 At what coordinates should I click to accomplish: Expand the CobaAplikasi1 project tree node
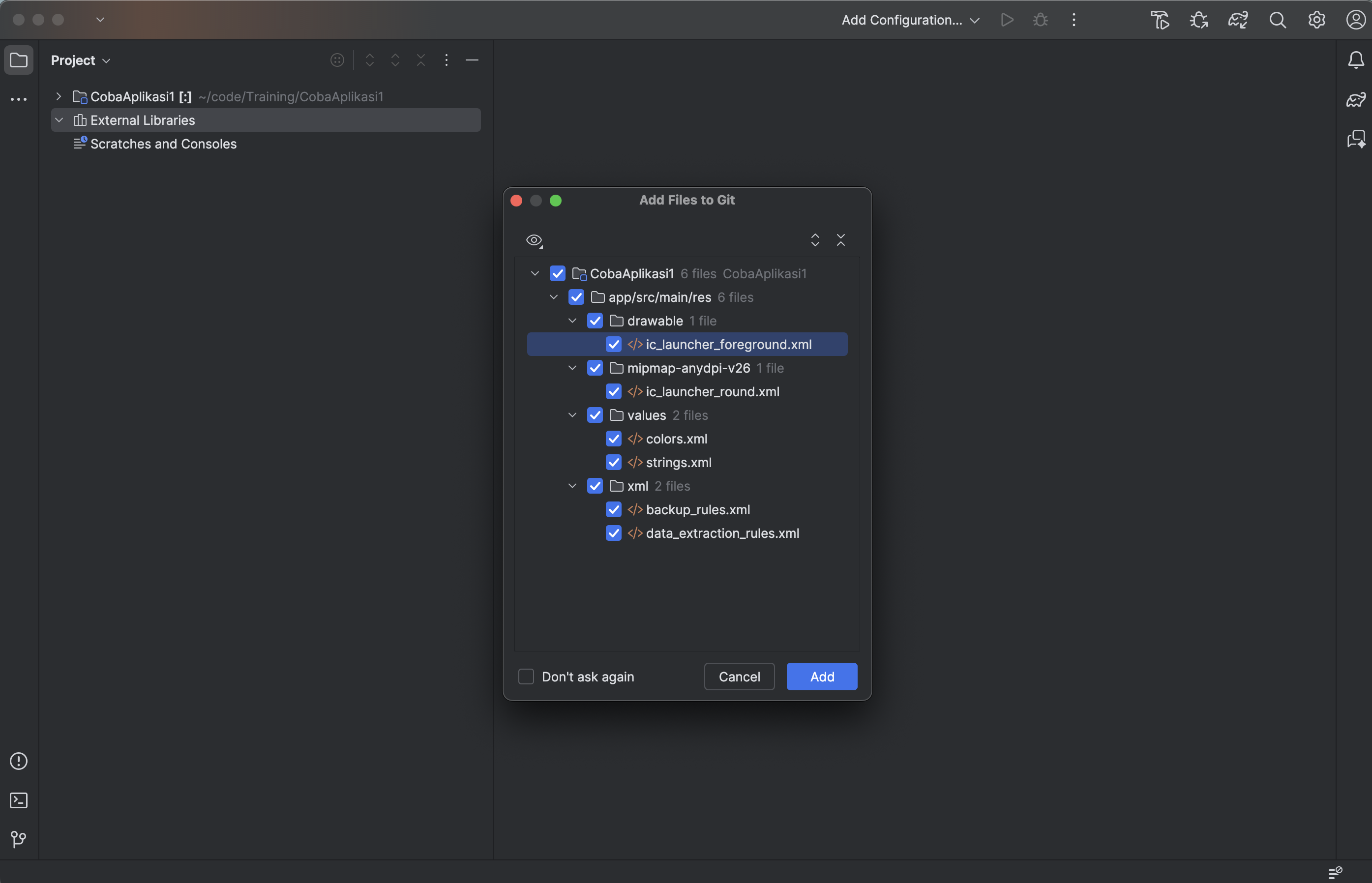tap(59, 96)
